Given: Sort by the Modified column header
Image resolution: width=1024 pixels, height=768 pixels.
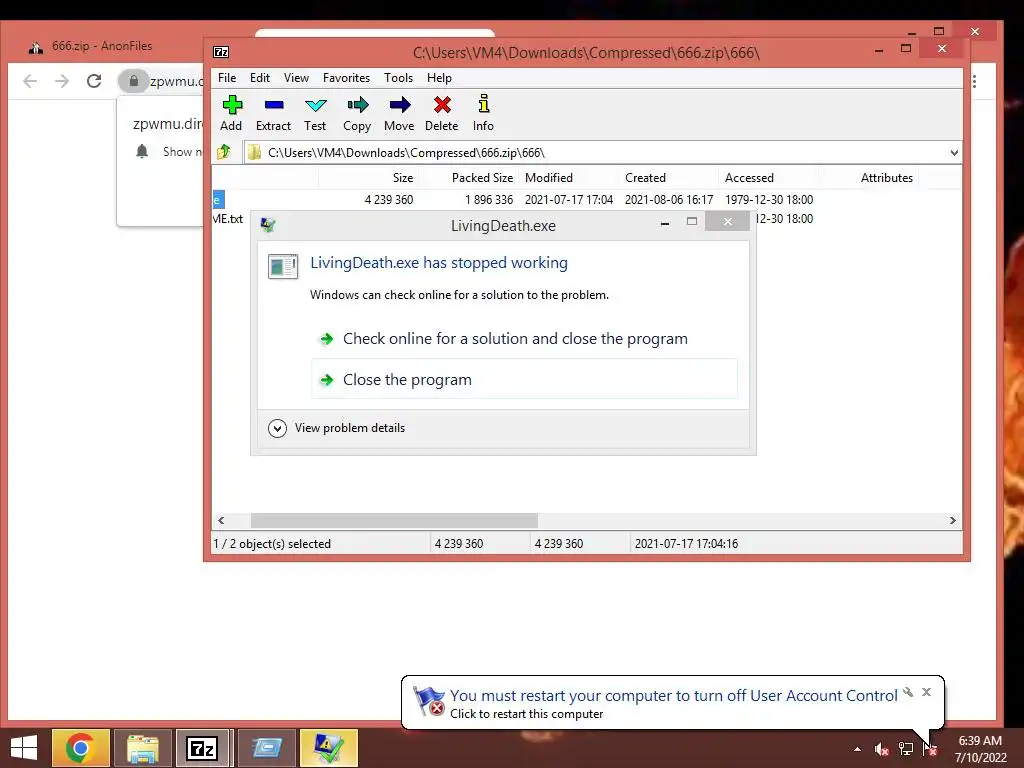Looking at the screenshot, I should pos(568,178).
